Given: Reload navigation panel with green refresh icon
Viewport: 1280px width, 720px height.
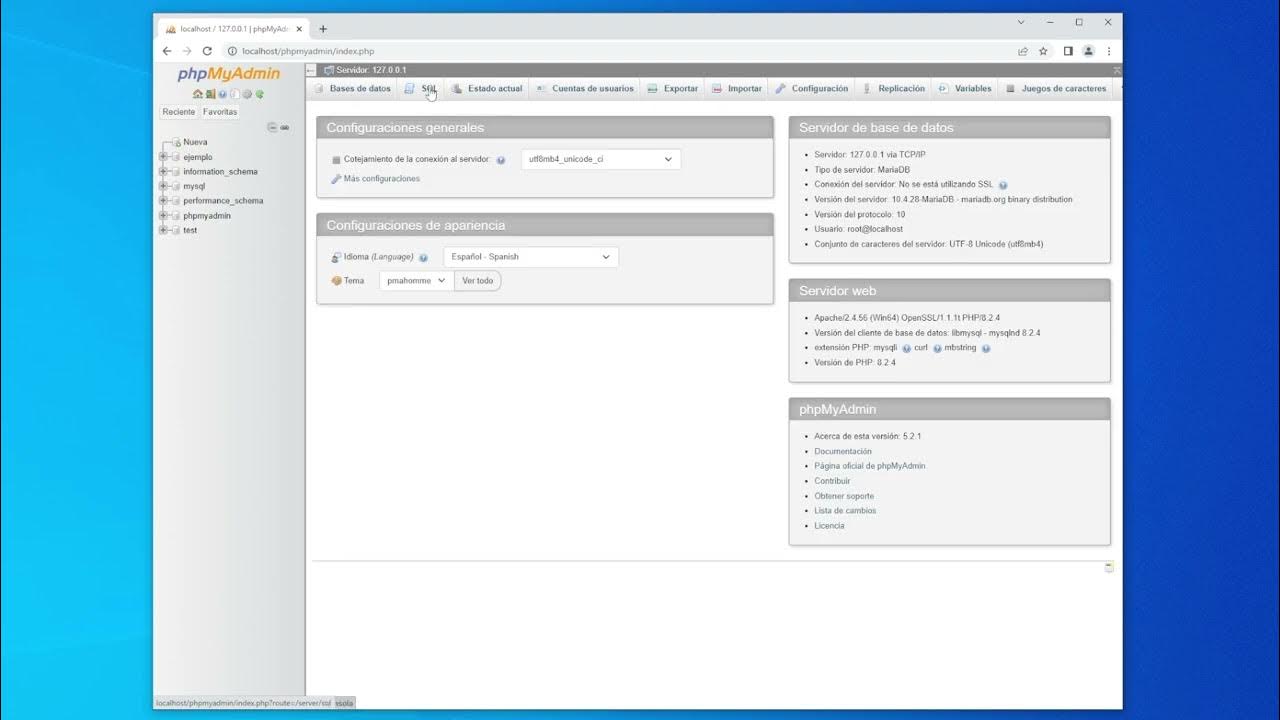Looking at the screenshot, I should tap(260, 94).
